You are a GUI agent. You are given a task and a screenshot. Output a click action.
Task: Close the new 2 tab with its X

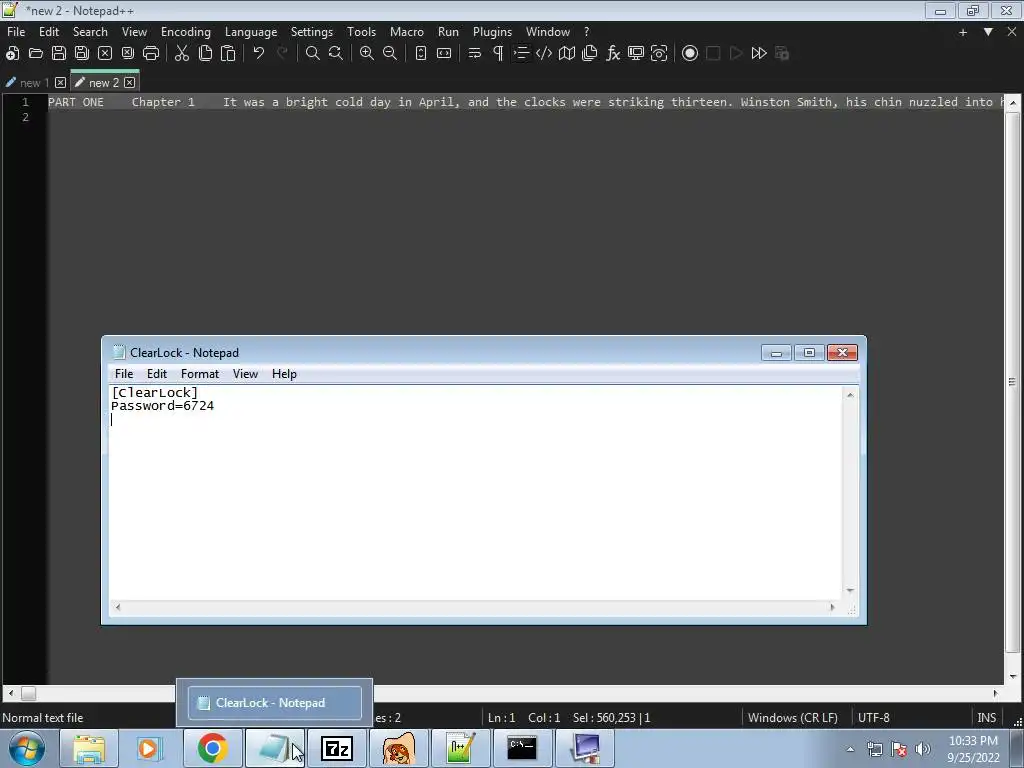tap(129, 82)
